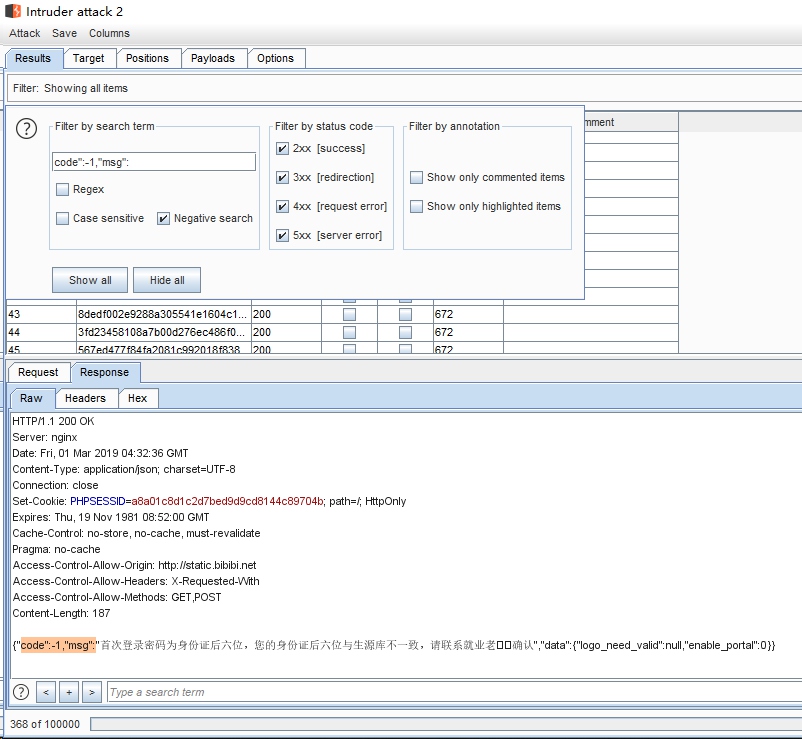Viewport: 802px width, 739px height.
Task: Check Show only commented items
Action: click(416, 177)
